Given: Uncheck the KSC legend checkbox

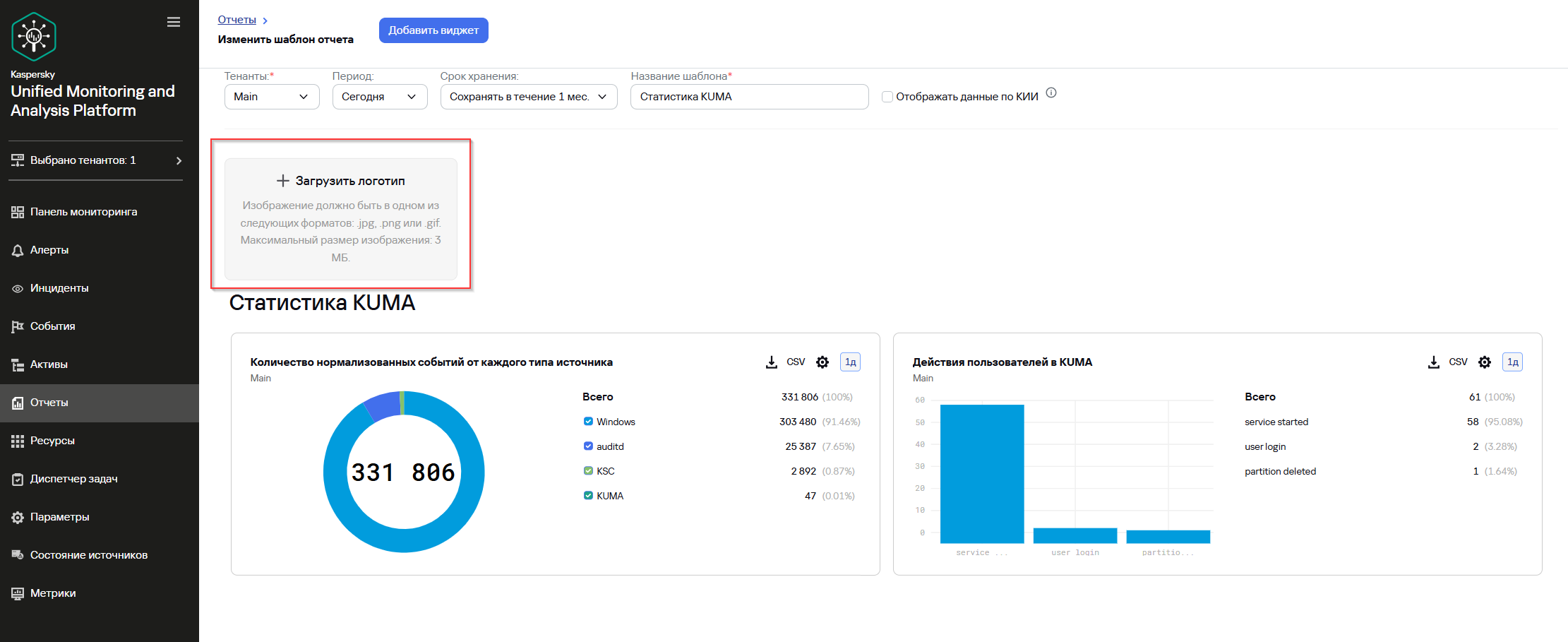Looking at the screenshot, I should pos(588,471).
